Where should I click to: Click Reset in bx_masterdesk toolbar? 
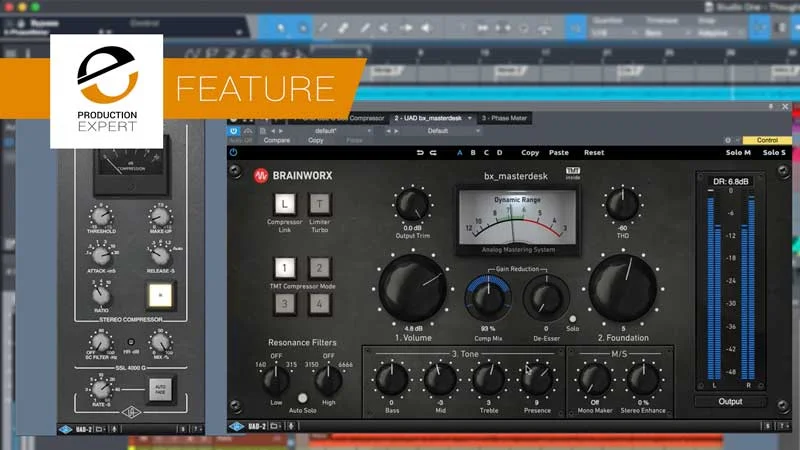[x=594, y=153]
